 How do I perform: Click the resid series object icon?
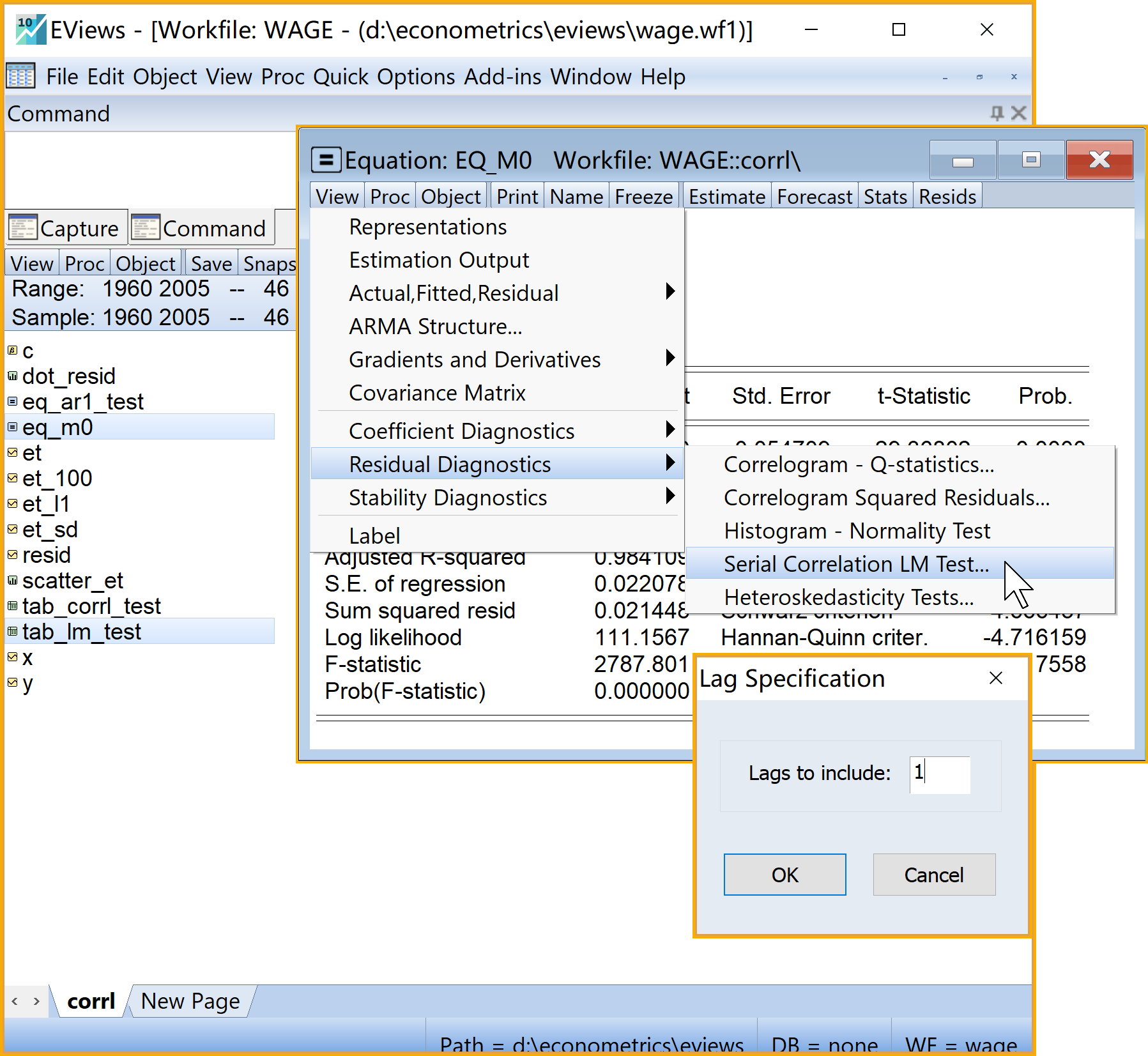[12, 555]
